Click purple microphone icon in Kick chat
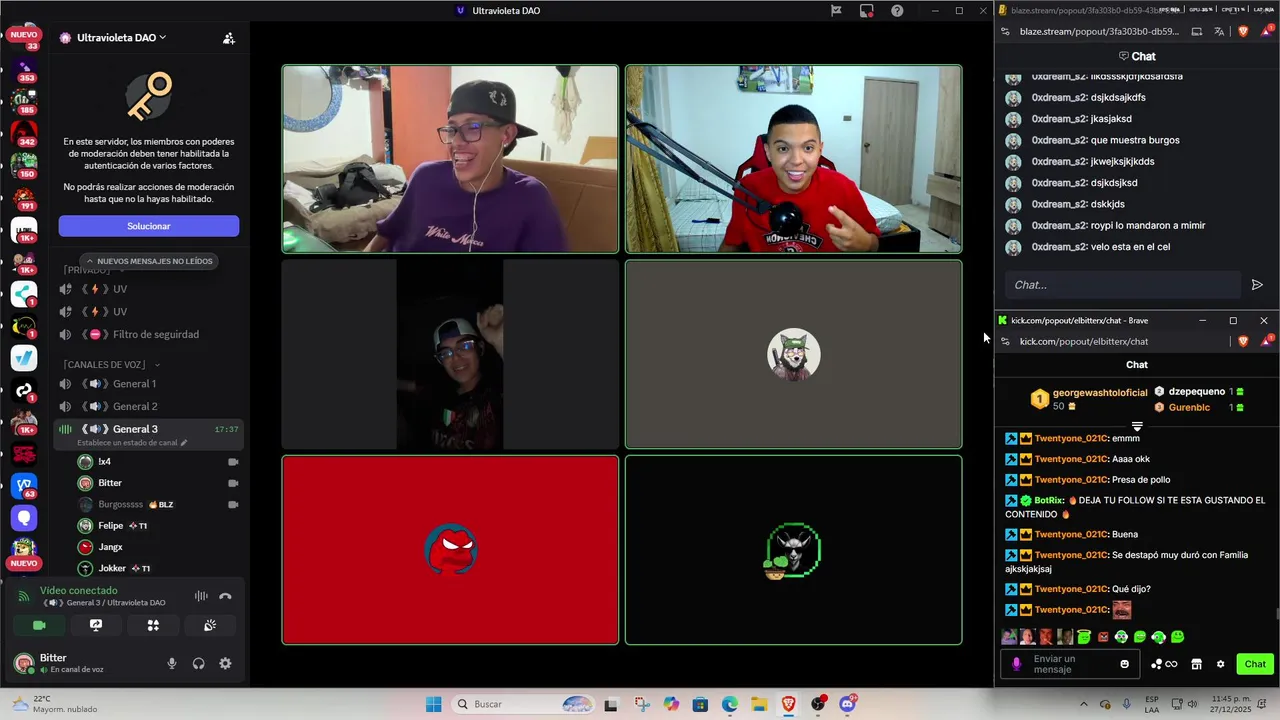This screenshot has width=1280, height=720. pos(1017,664)
